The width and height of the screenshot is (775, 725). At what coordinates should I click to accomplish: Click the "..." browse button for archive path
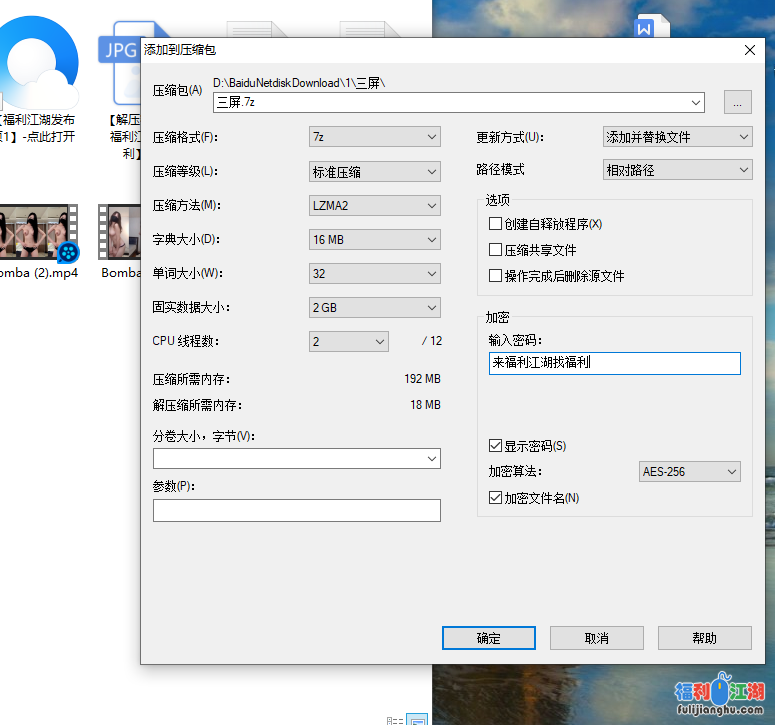(737, 102)
